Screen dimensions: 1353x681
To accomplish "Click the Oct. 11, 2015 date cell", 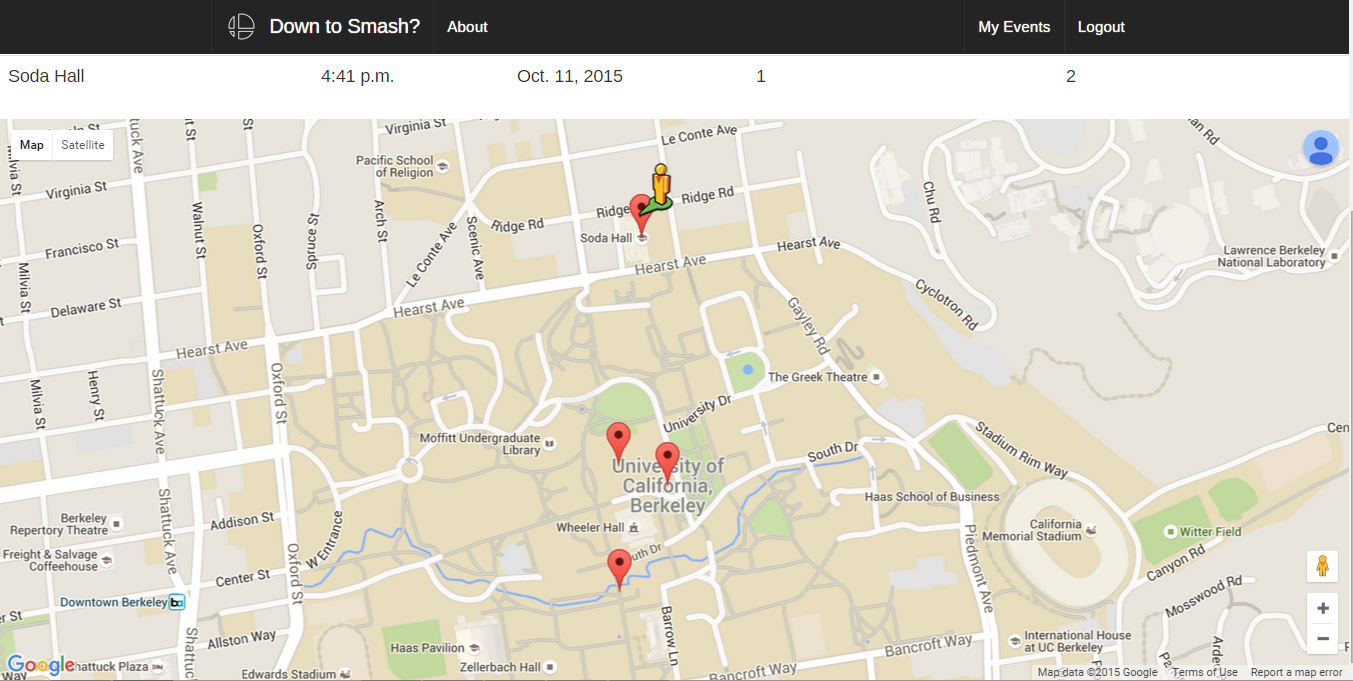I will (570, 76).
